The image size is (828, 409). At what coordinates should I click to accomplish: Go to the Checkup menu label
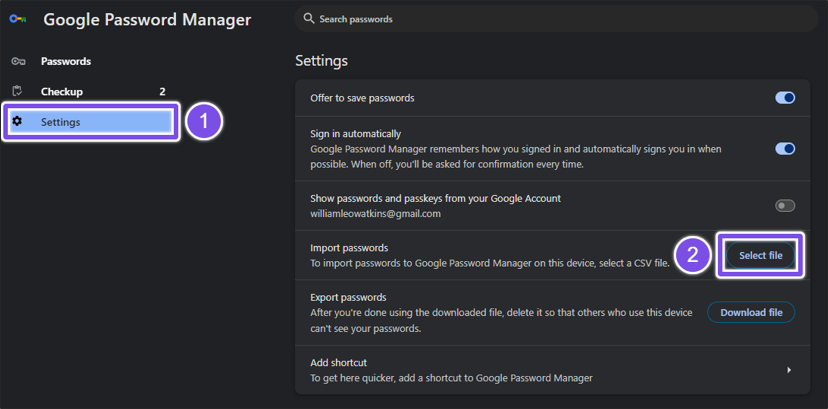(62, 92)
